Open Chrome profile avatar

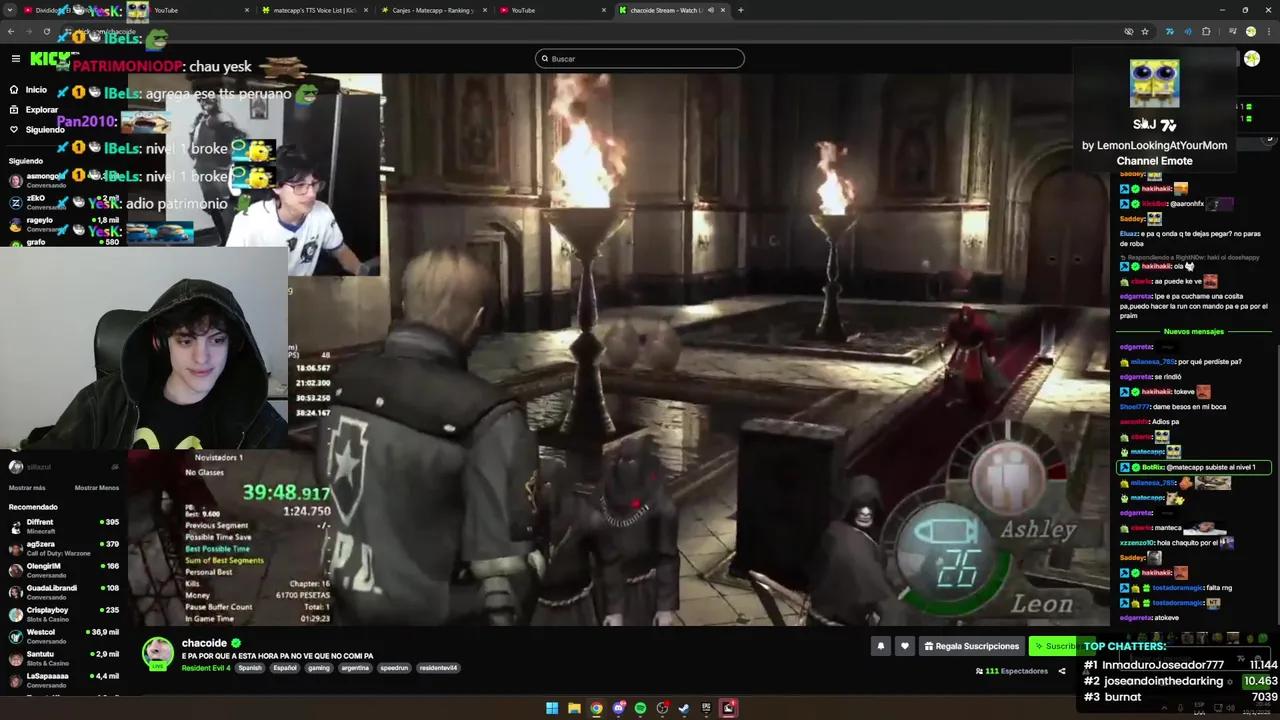pos(1251,31)
